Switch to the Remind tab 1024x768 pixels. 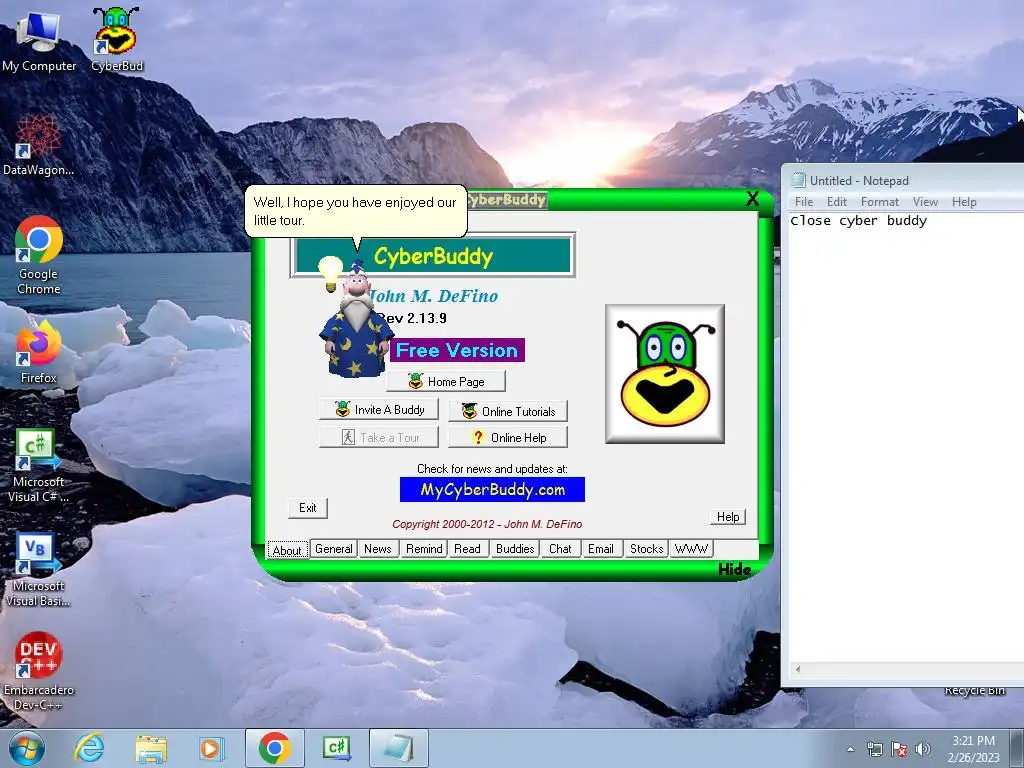424,549
